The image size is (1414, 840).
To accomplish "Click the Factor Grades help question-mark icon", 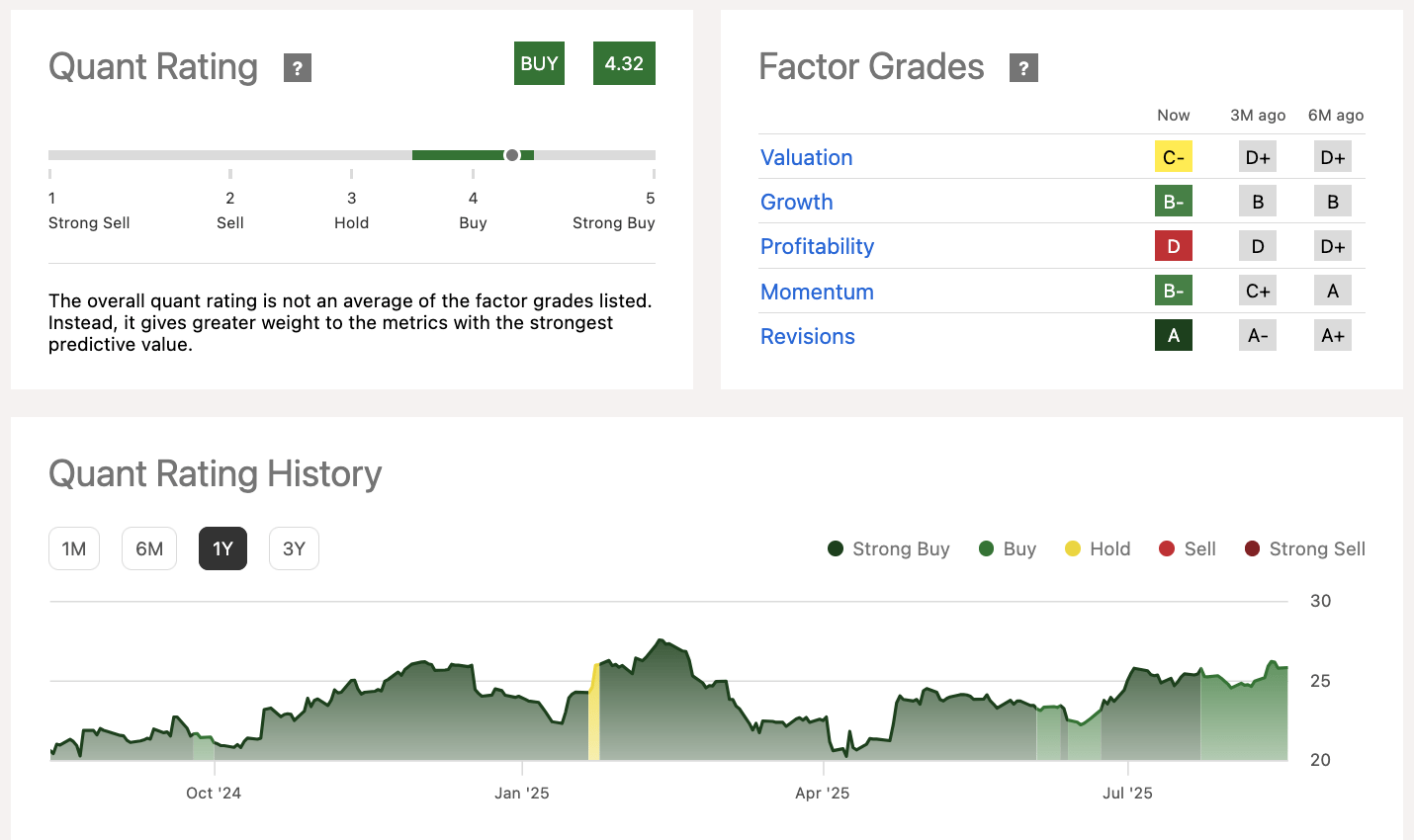I will [1023, 68].
